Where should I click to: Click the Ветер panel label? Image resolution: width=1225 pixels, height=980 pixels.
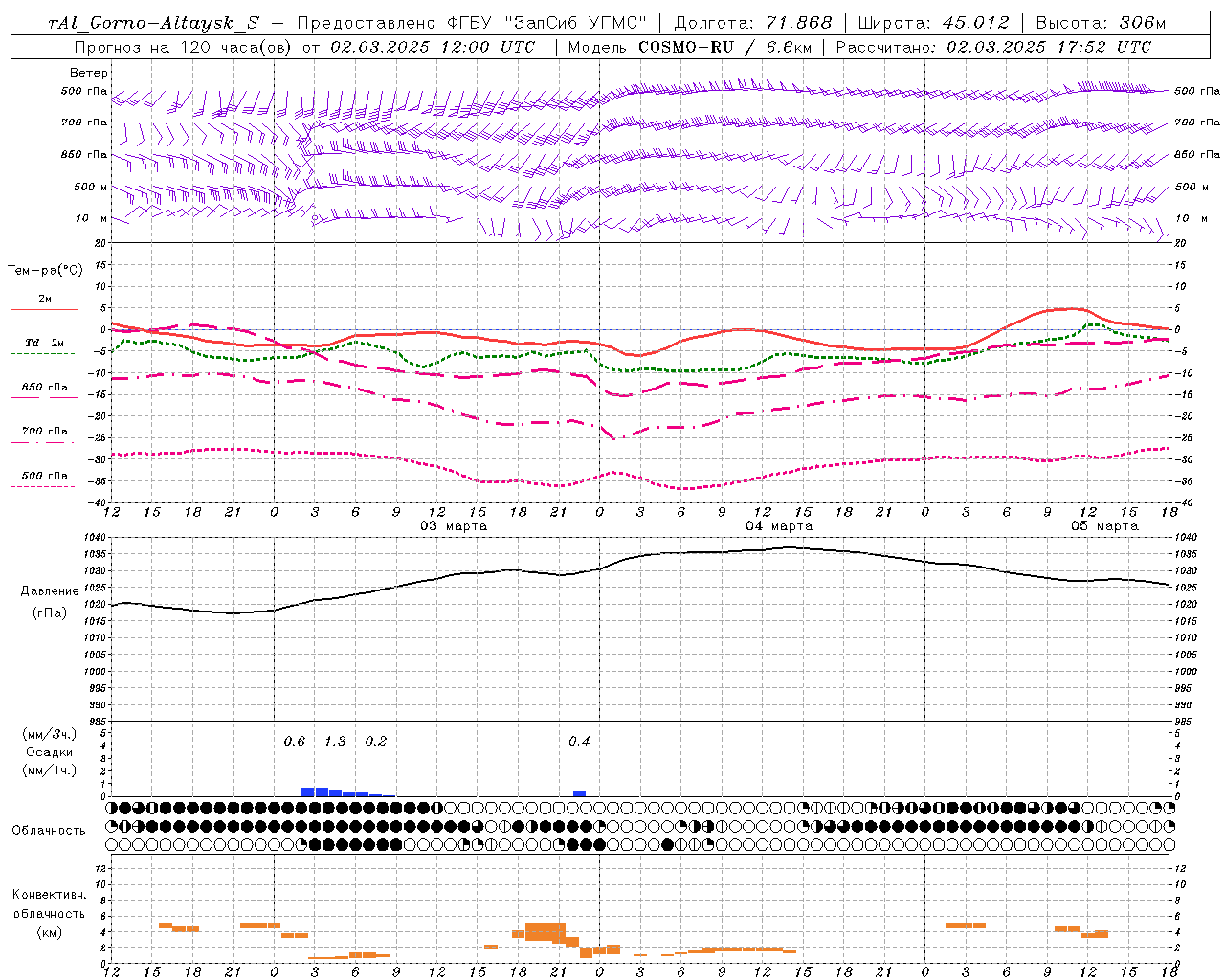pos(89,73)
